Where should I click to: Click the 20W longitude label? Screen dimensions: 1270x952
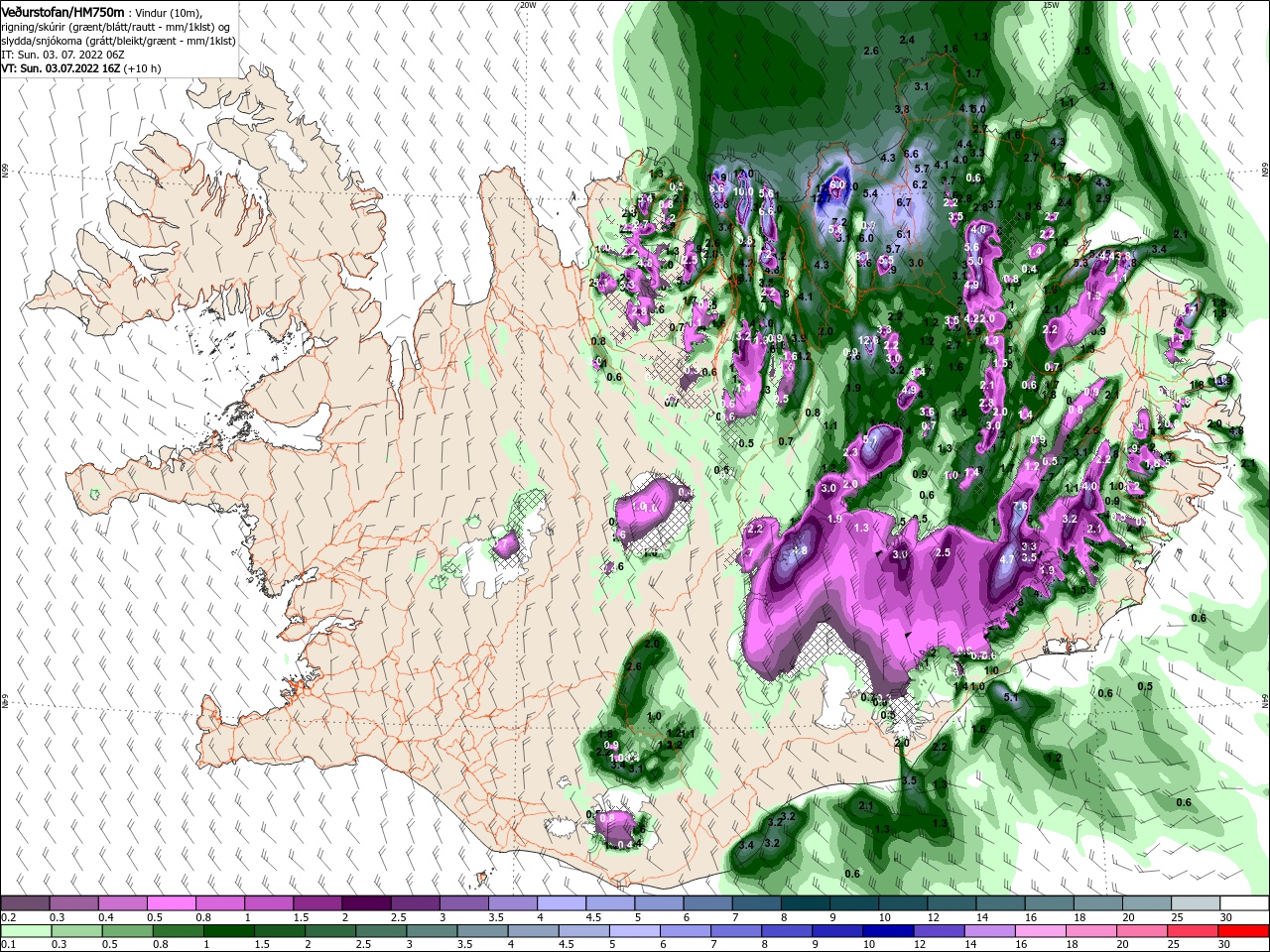[528, 5]
